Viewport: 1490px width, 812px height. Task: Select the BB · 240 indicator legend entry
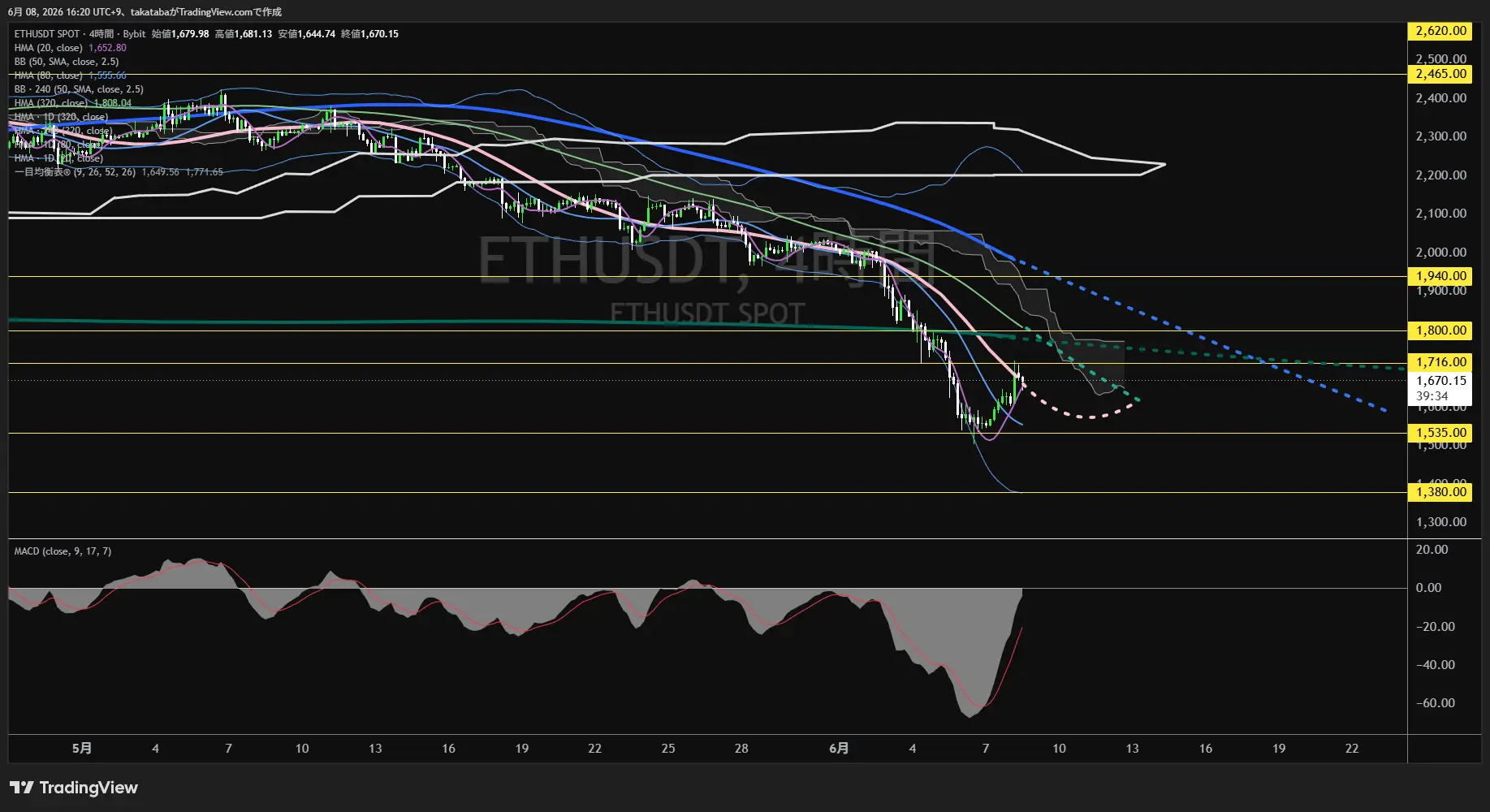(79, 89)
